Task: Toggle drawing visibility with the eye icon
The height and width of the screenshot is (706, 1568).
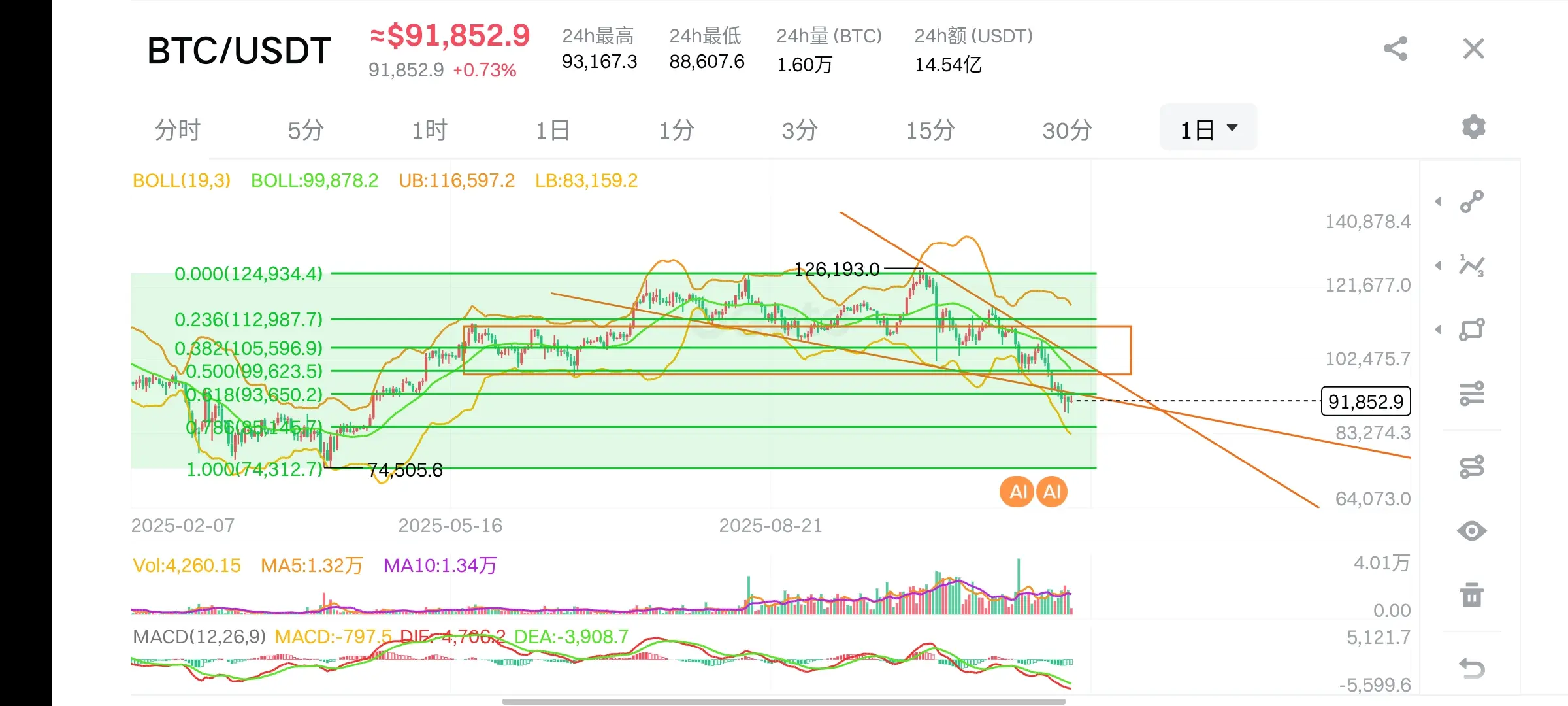Action: click(x=1472, y=531)
